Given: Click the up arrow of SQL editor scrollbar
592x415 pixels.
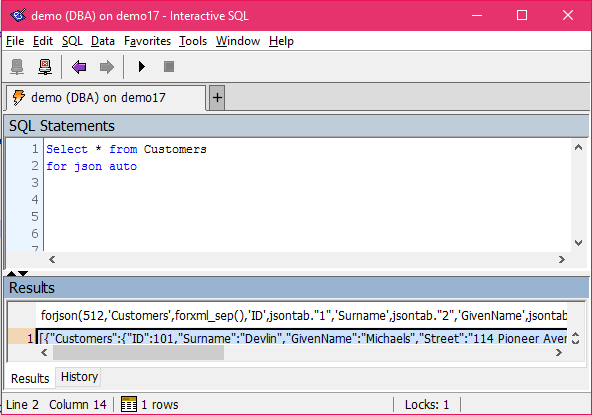Looking at the screenshot, I should [578, 148].
